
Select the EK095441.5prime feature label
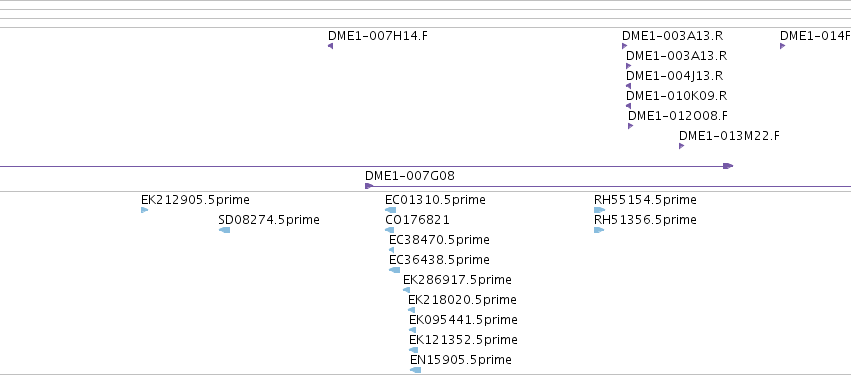coord(463,320)
